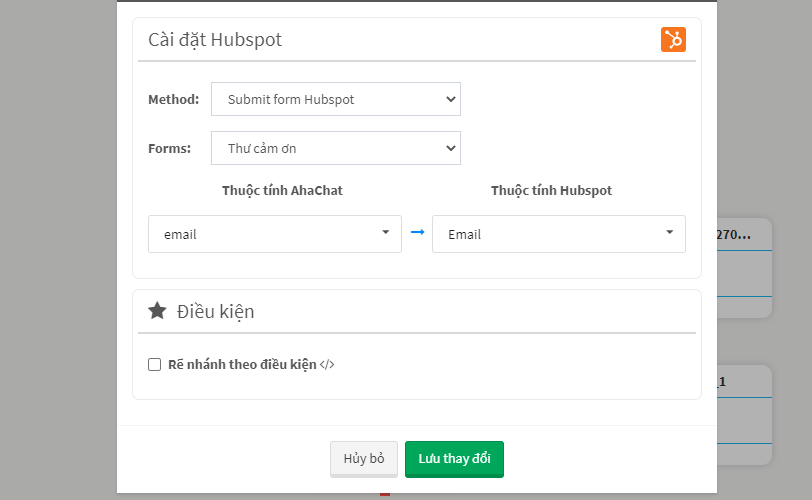Expand the AhaChat attribute dropdown set to email
Screen dimensions: 812x500
point(275,234)
